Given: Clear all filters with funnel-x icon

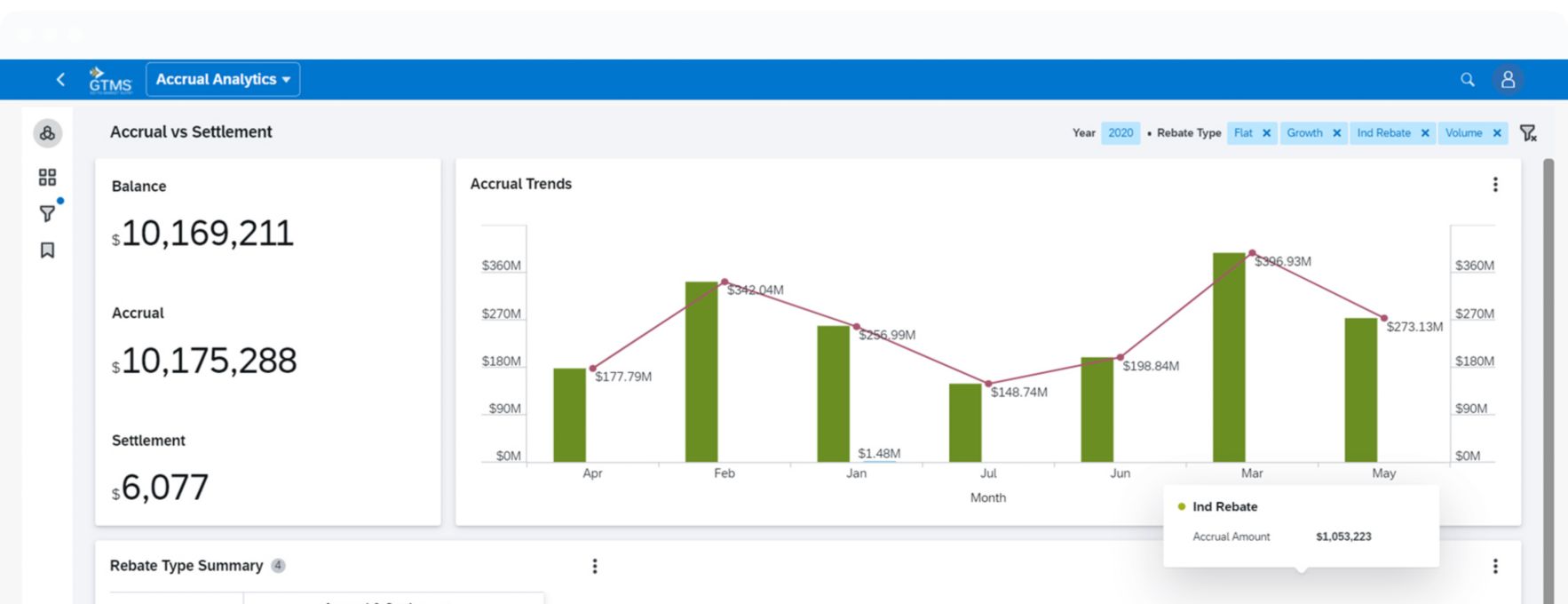Looking at the screenshot, I should [1528, 133].
